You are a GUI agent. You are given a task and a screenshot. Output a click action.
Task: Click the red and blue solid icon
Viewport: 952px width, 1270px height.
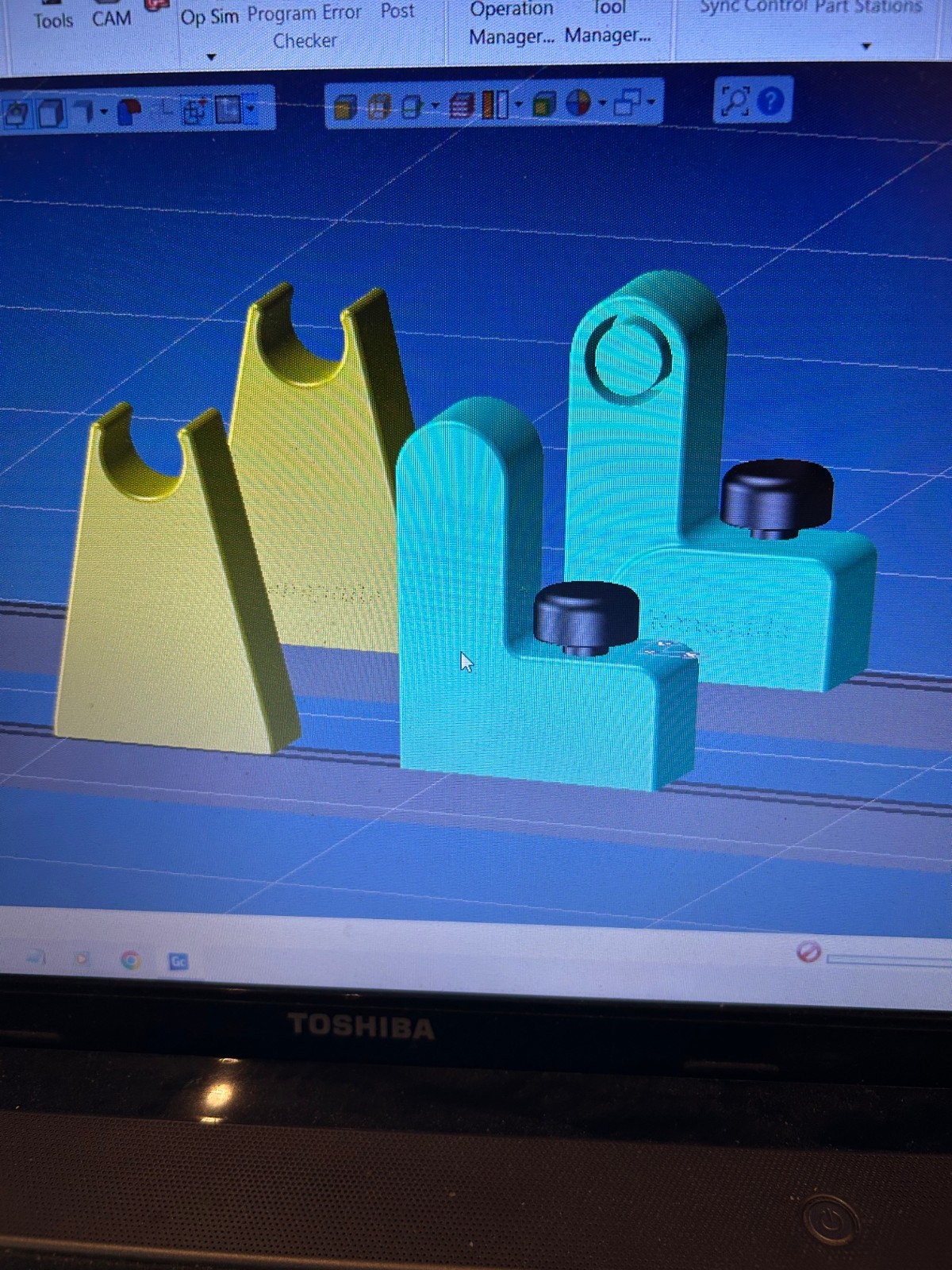pyautogui.click(x=129, y=111)
